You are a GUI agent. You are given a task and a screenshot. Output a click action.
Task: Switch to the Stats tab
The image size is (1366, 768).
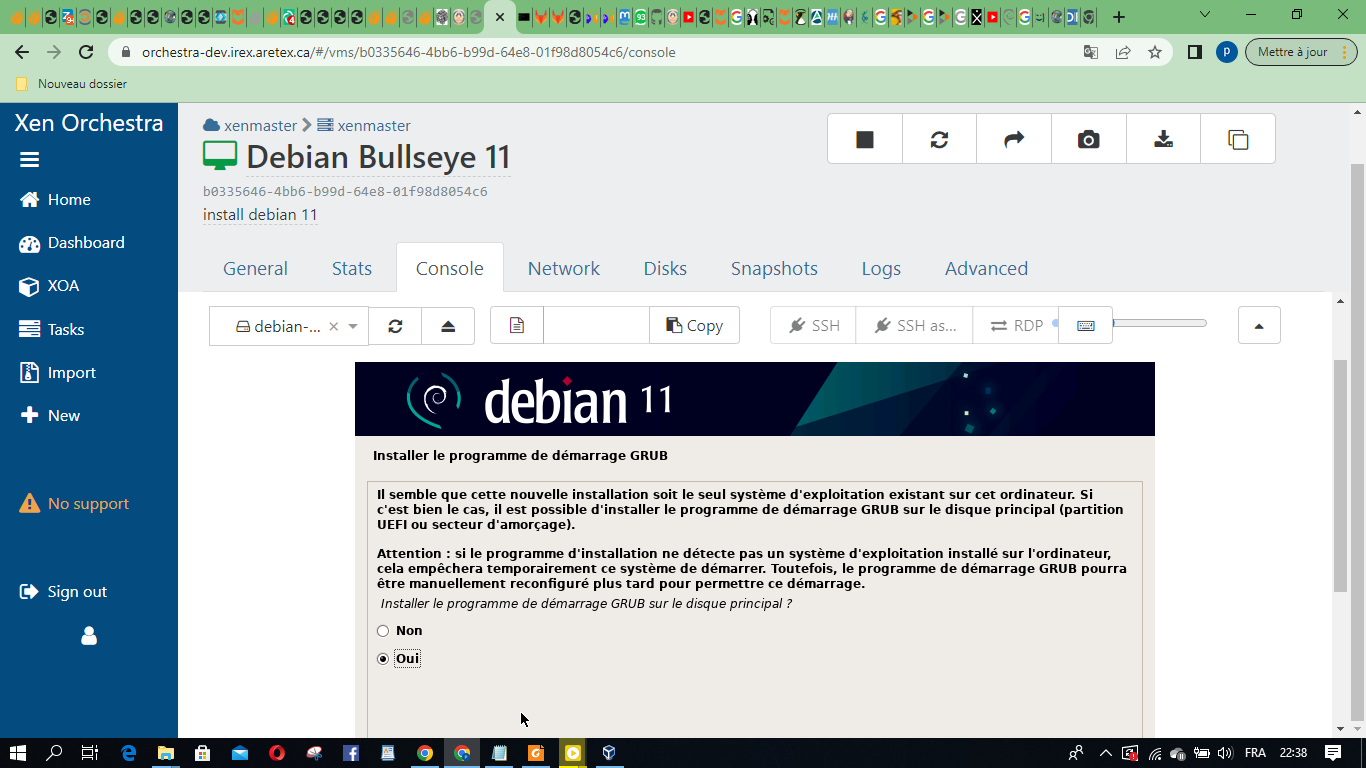coord(352,268)
